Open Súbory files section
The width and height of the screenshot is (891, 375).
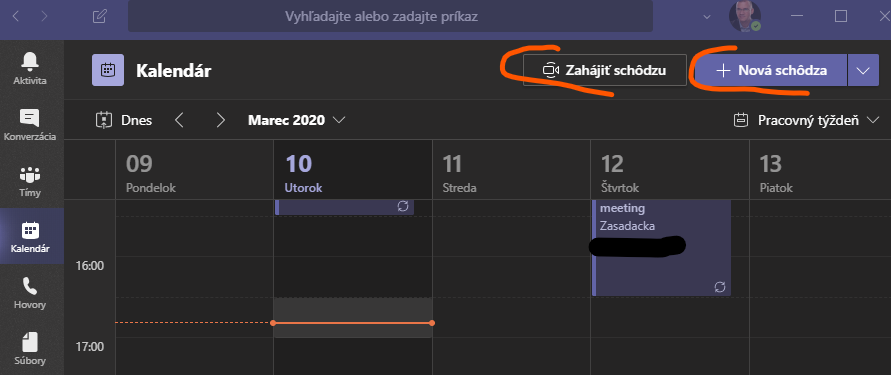click(30, 348)
